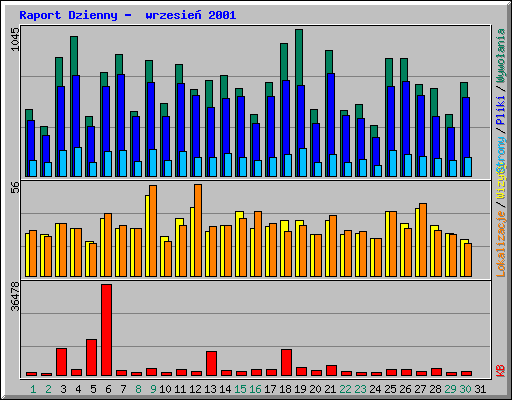Click day label "24" on the axis
The width and height of the screenshot is (512, 400).
point(375,389)
